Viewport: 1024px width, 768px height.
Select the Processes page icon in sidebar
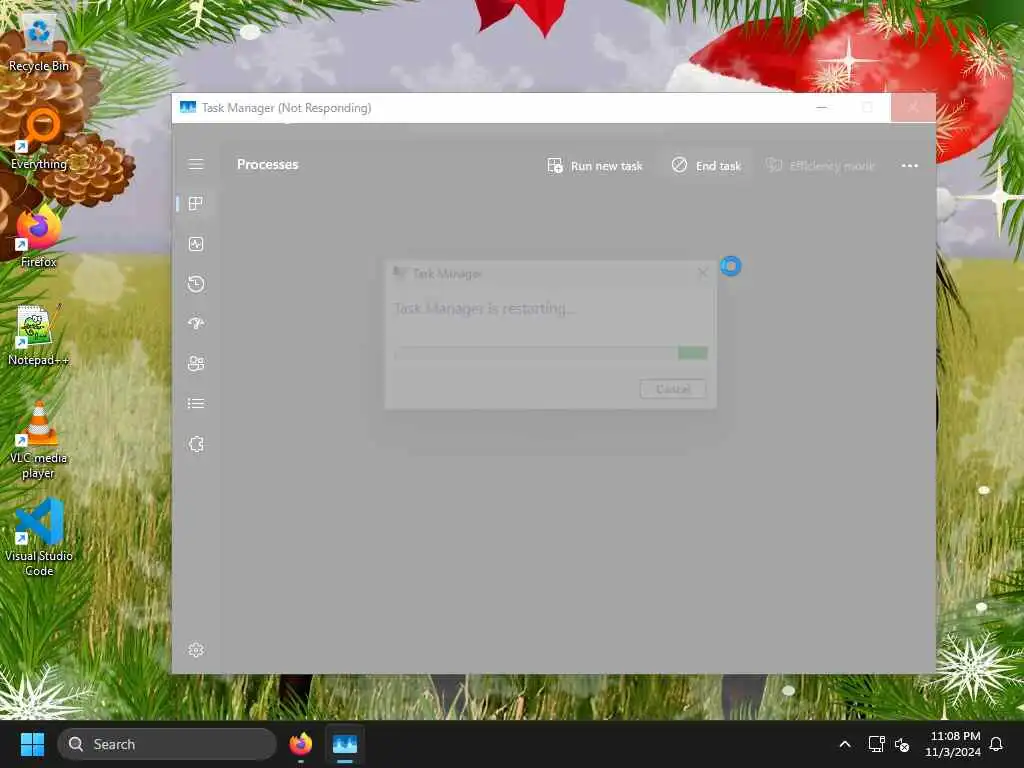[x=196, y=204]
